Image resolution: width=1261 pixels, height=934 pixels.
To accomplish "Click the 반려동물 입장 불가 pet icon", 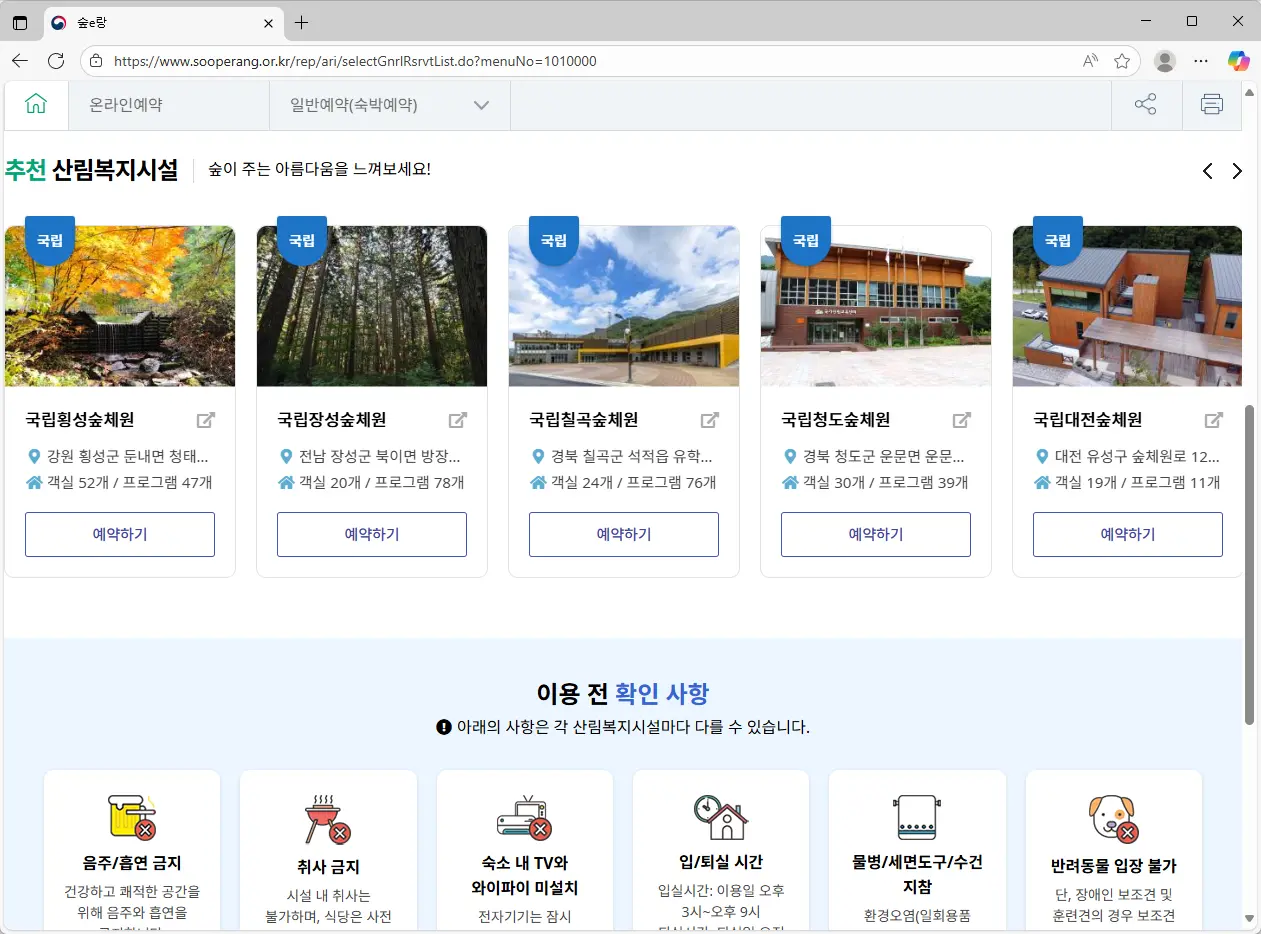I will coord(1113,816).
